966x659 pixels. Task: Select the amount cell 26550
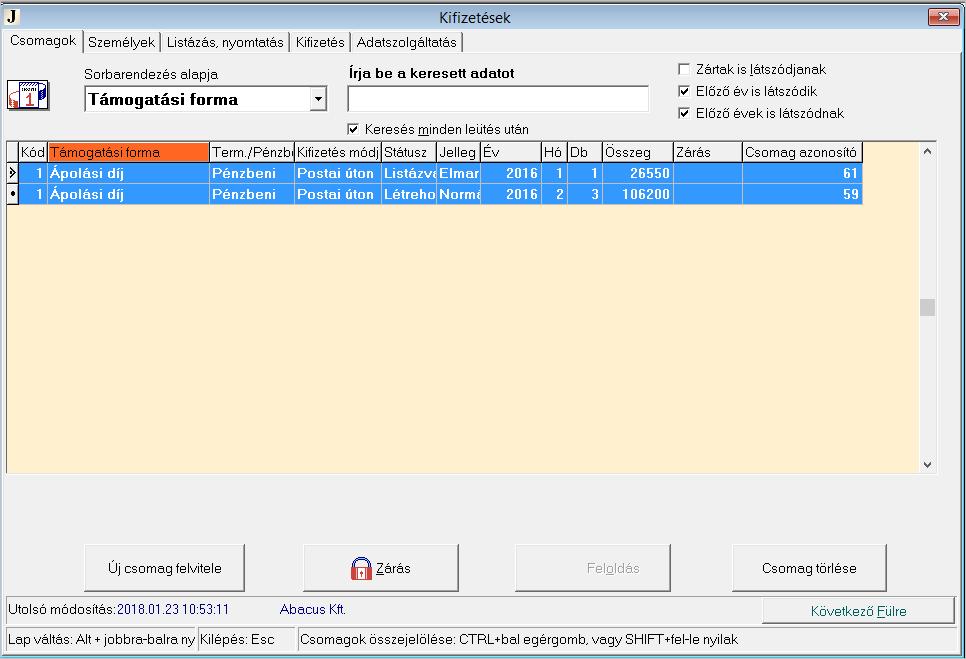(638, 173)
